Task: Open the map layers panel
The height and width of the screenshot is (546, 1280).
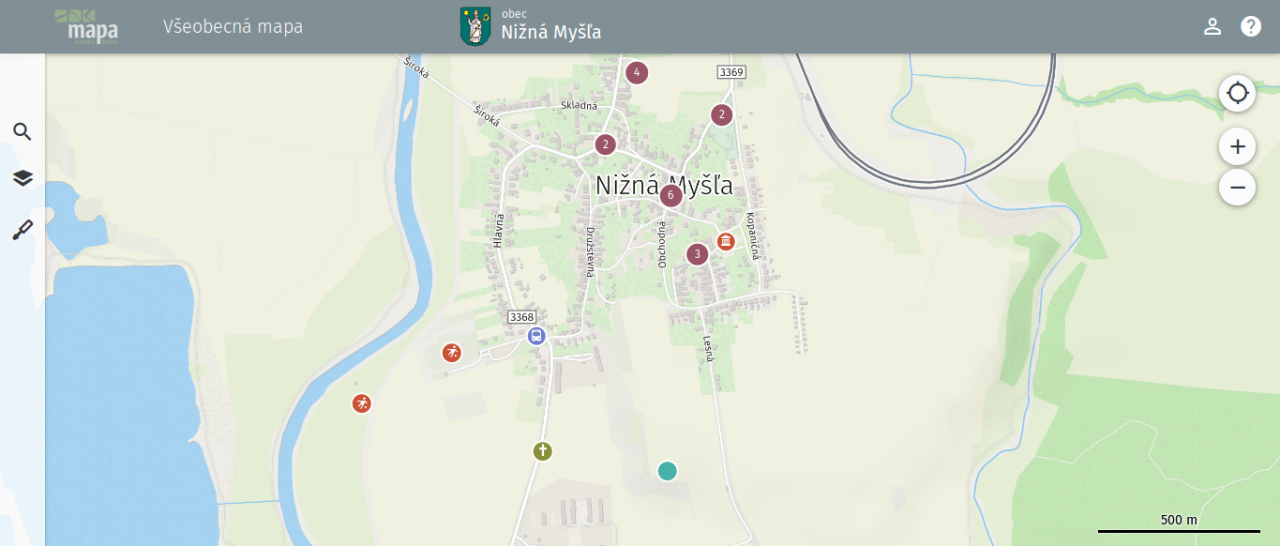Action: pyautogui.click(x=22, y=178)
